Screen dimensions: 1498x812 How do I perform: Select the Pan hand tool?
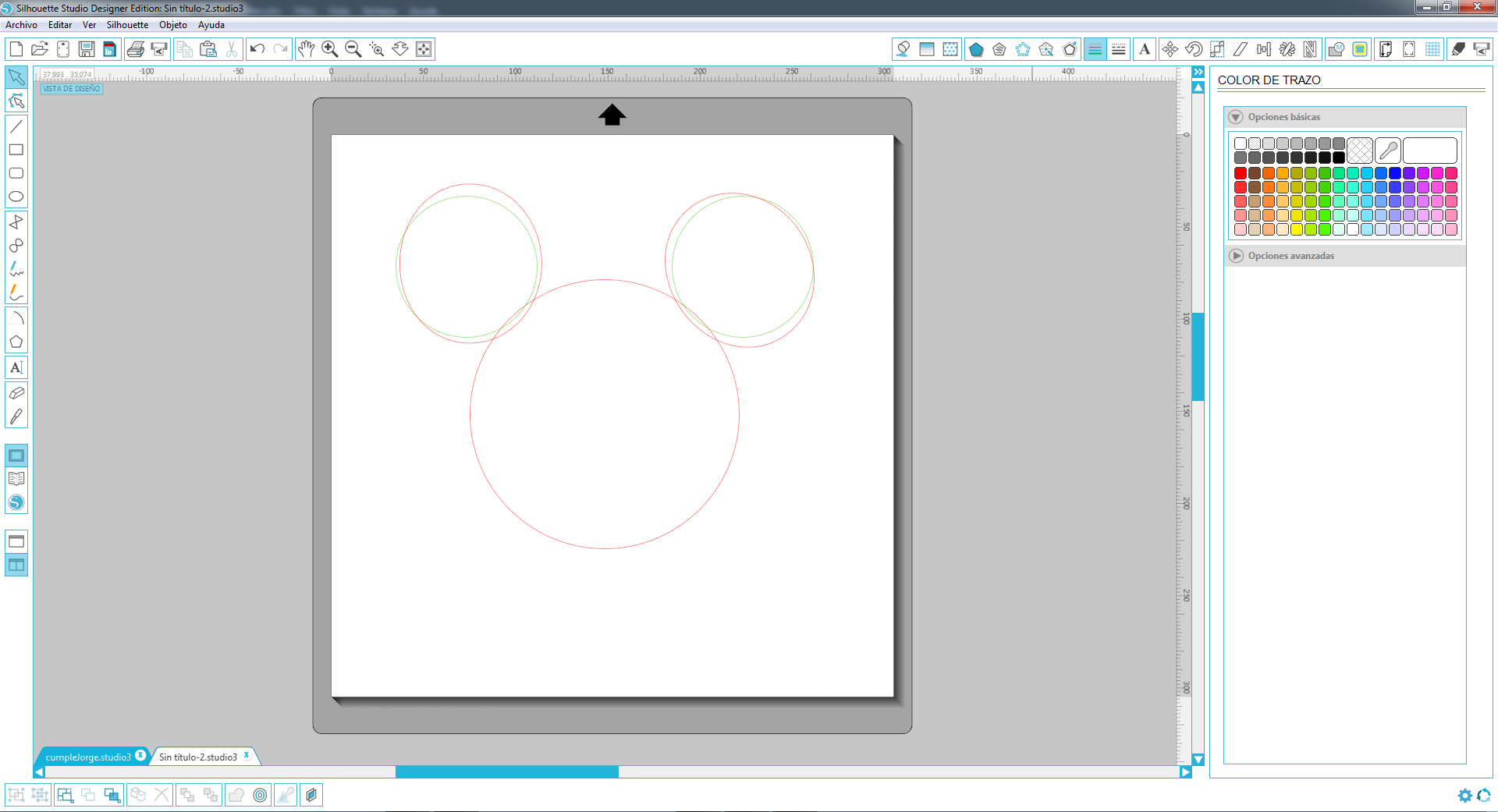(307, 49)
